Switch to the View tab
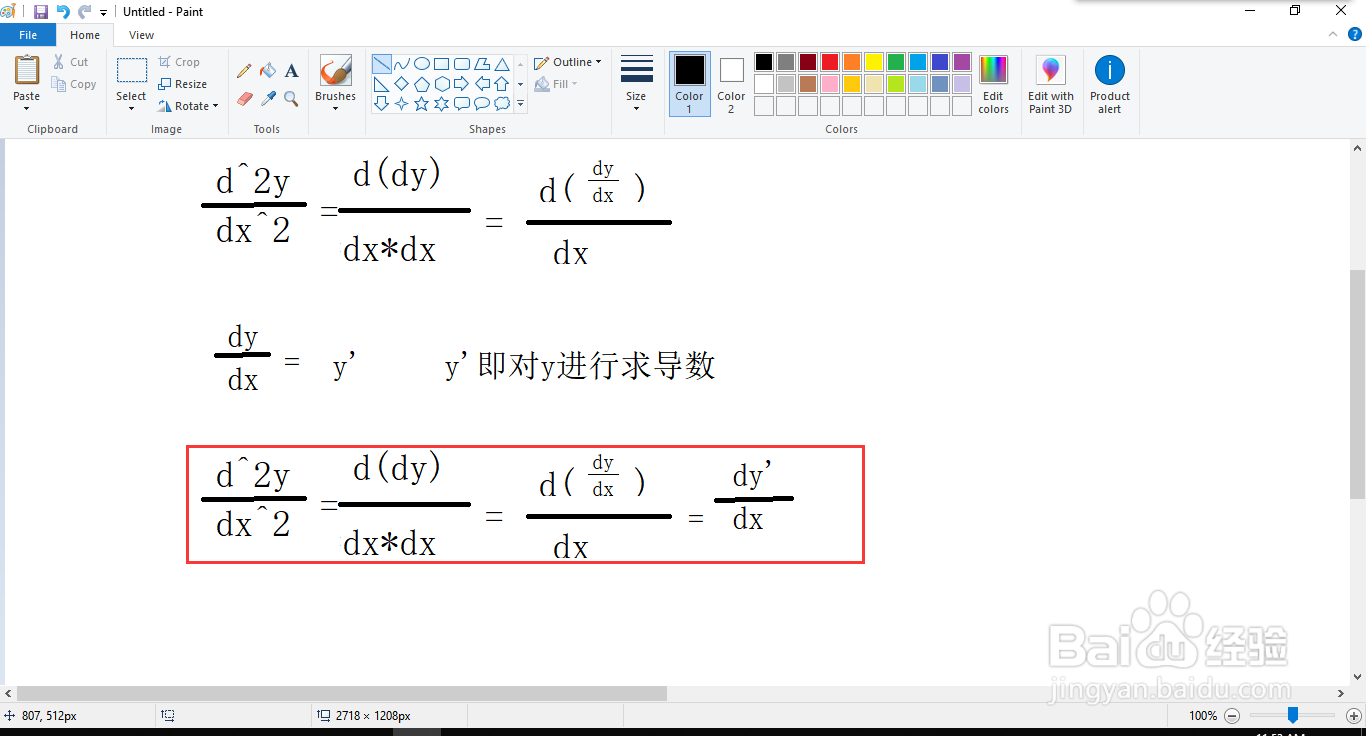Screen dimensions: 1366x736 pos(141,34)
